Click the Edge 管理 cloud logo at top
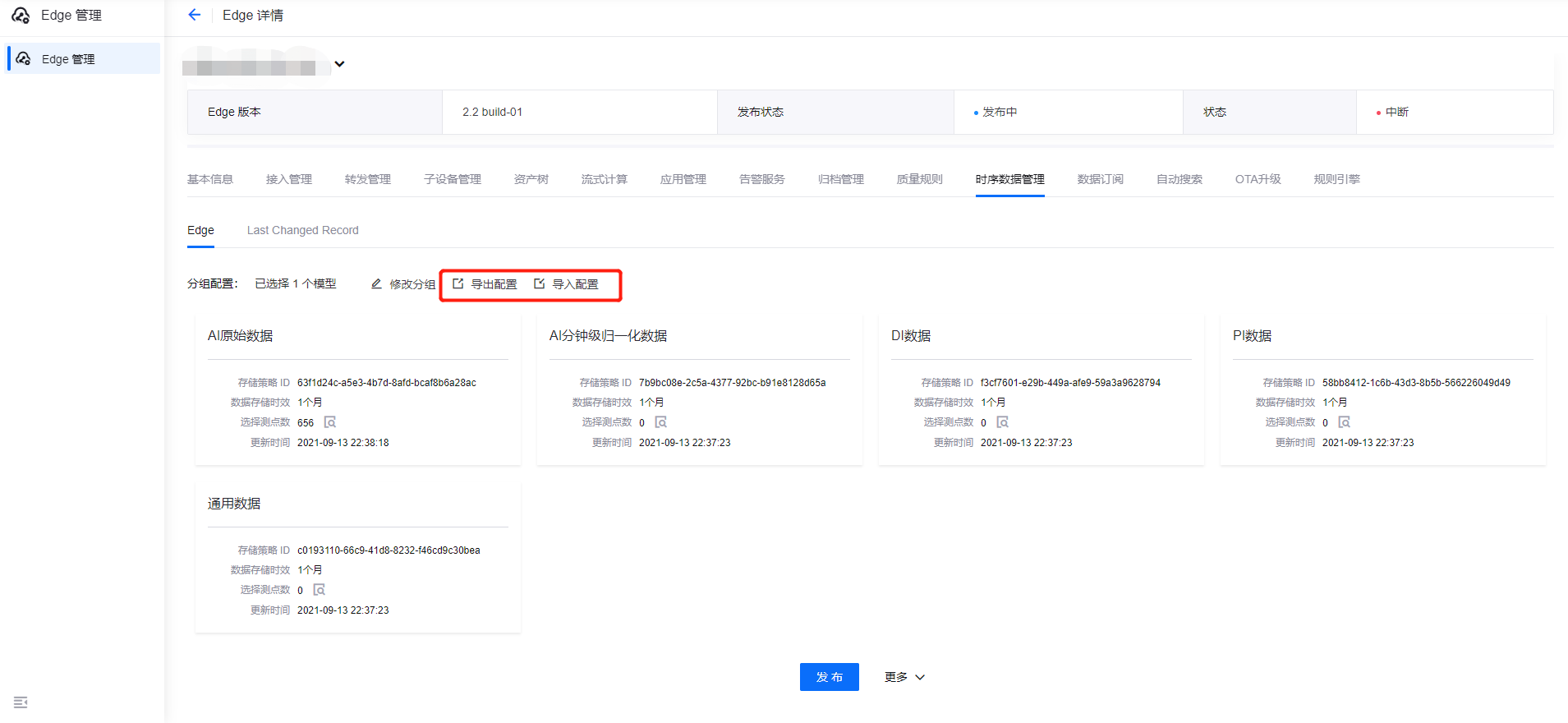Image resolution: width=1568 pixels, height=723 pixels. pos(21,15)
